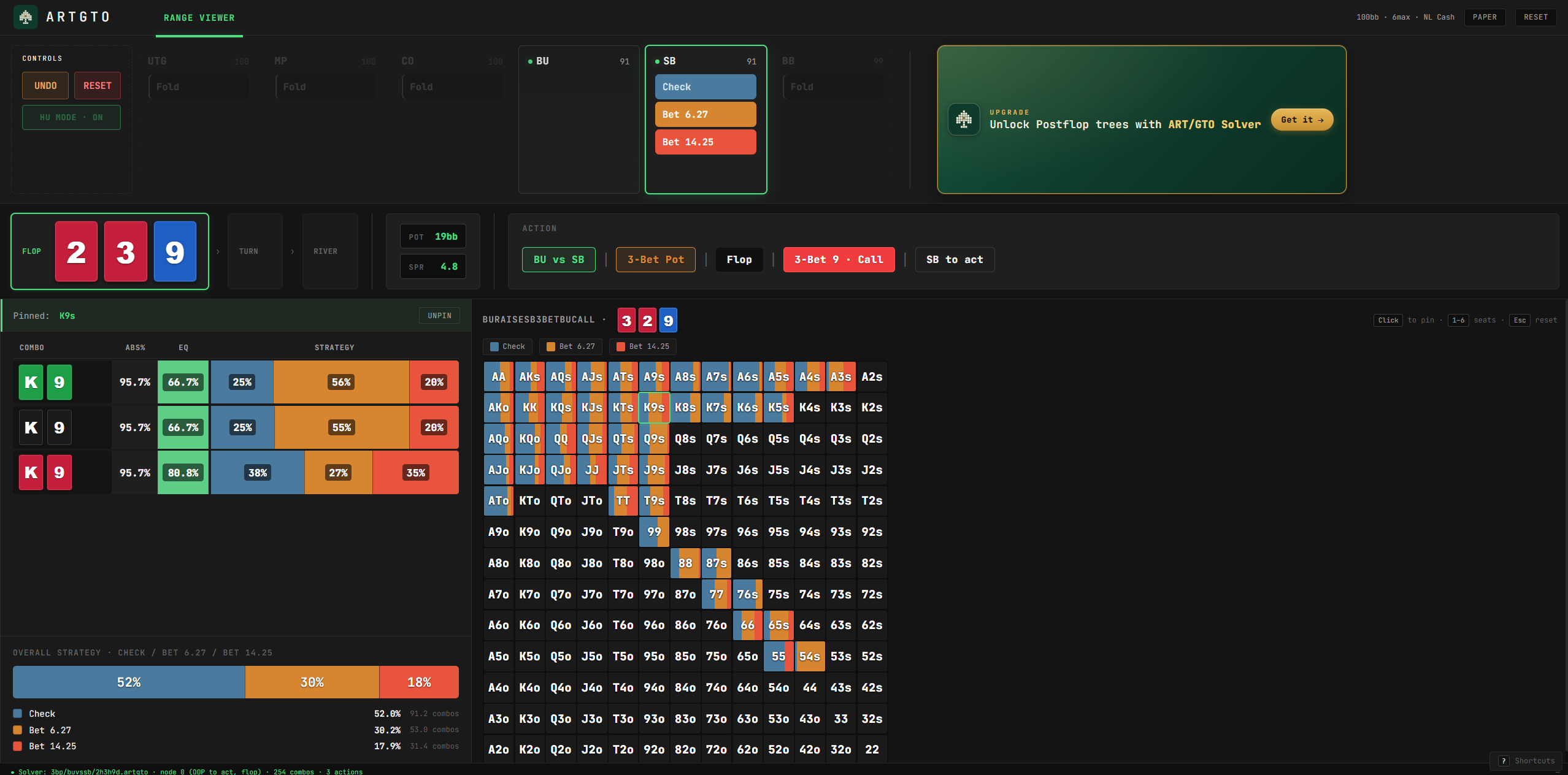
Task: Open the Shortcuts help icon
Action: coord(1504,761)
